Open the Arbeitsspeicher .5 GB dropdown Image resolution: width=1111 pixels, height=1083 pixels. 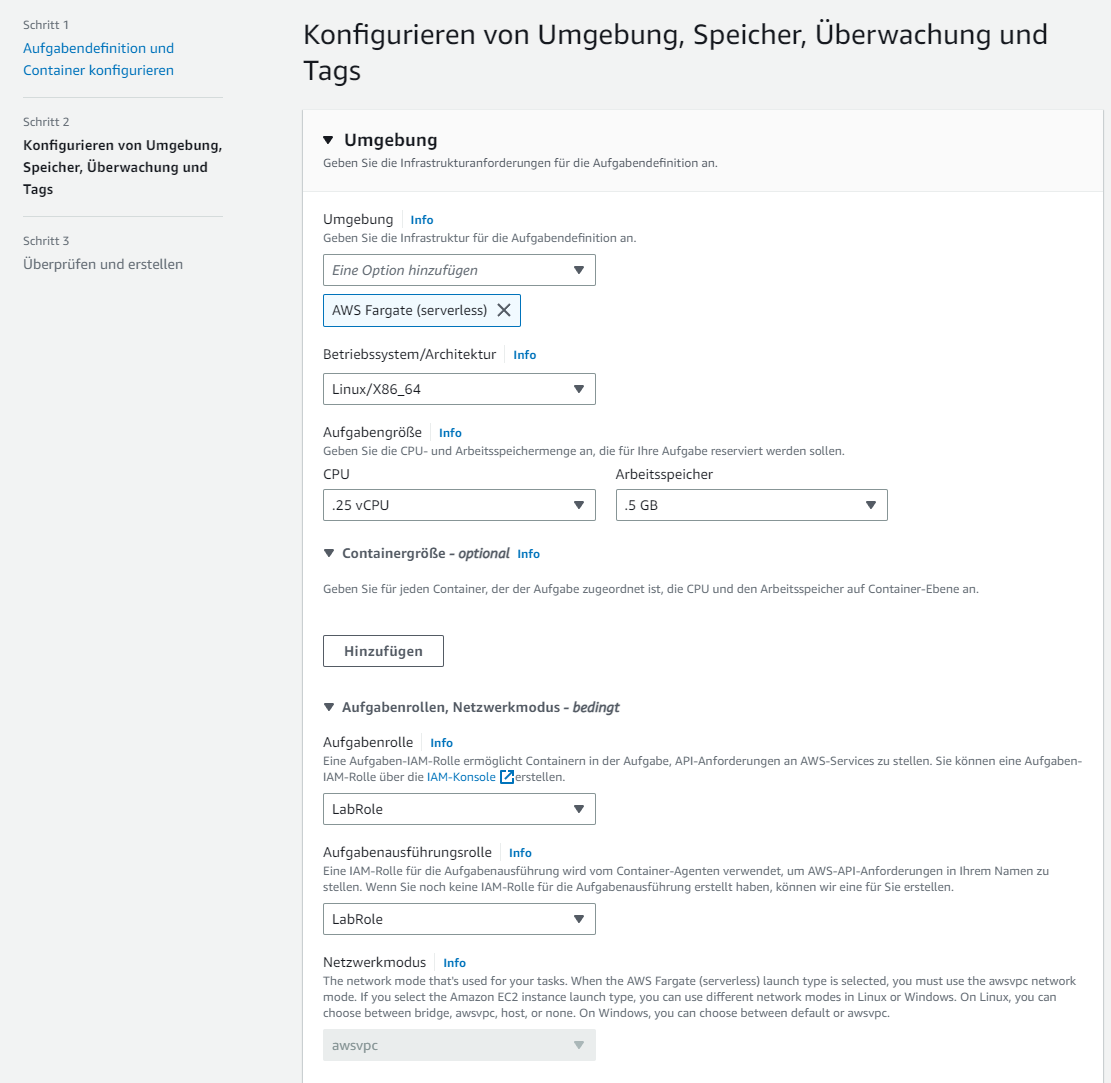751,505
